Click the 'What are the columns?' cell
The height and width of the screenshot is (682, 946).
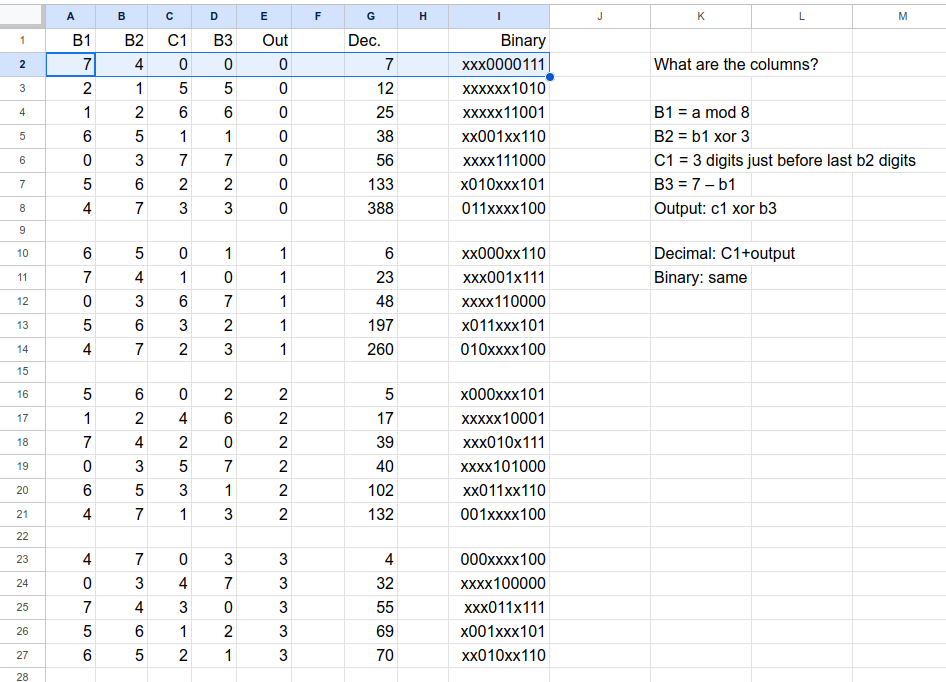[735, 64]
